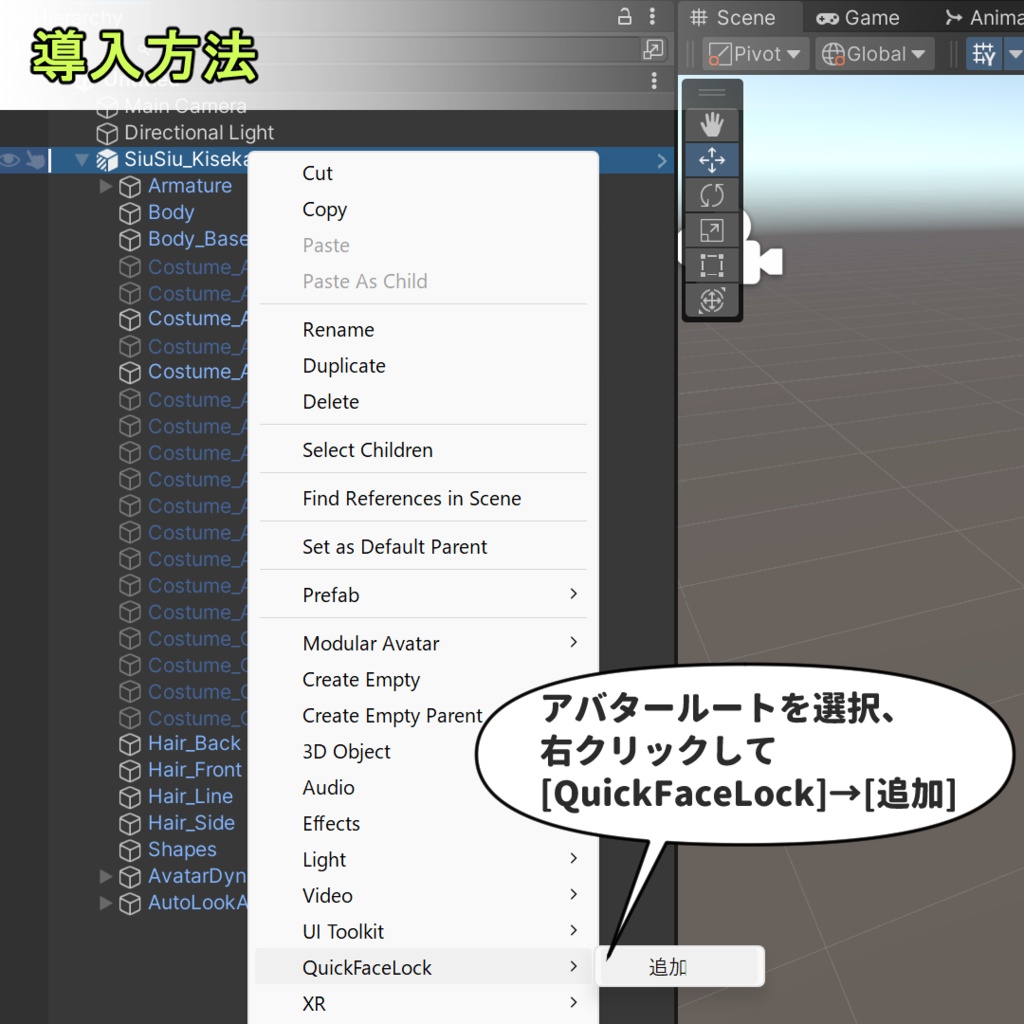Screen dimensions: 1024x1024
Task: Expand the XR submenu
Action: point(423,1002)
